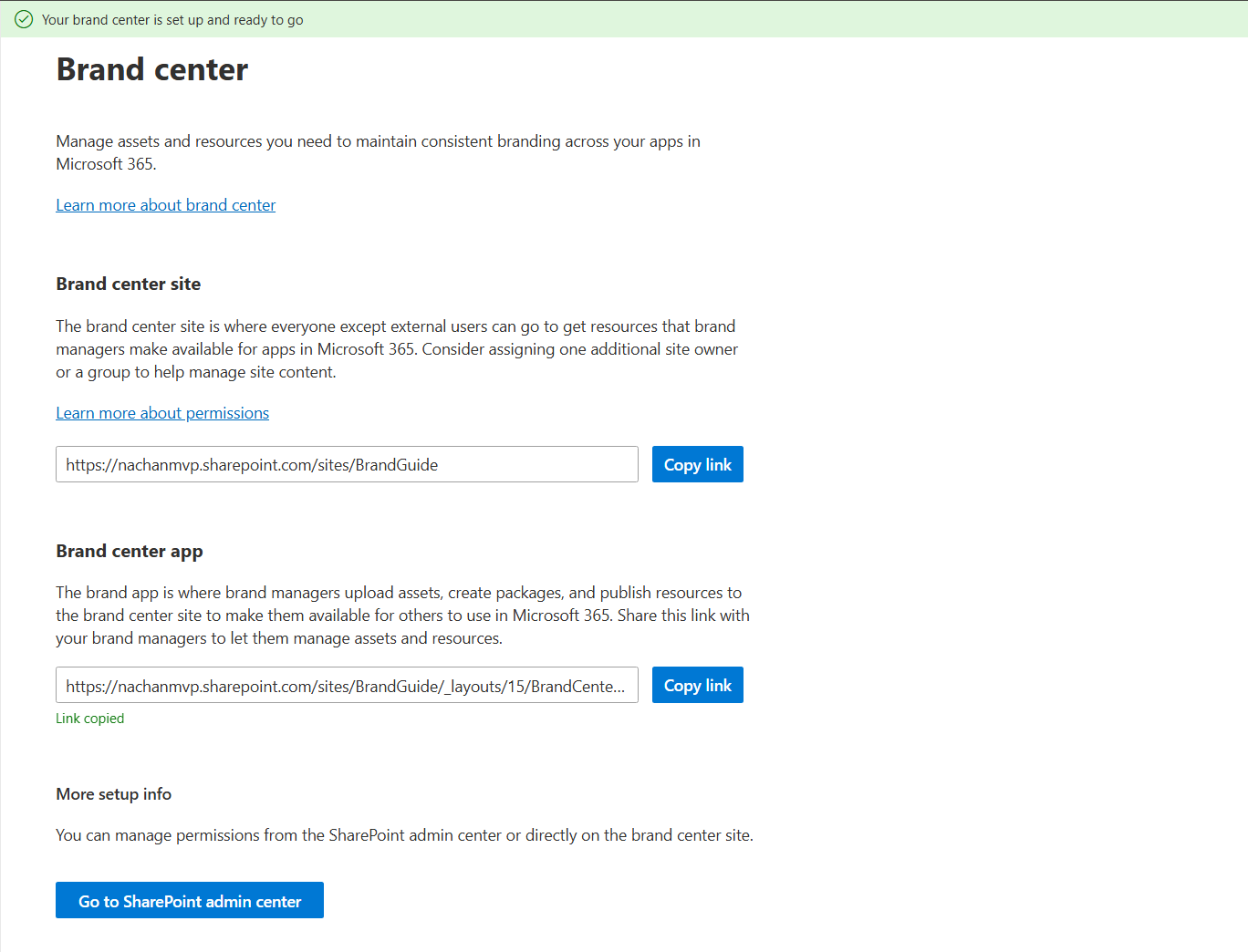1248x952 pixels.
Task: Select the 'Brand center app' section heading
Action: pyautogui.click(x=129, y=551)
